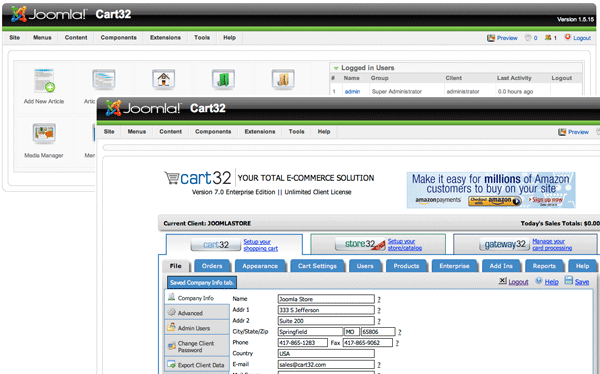This screenshot has width=600, height=374.
Task: Click the Sign up now link in Amazon banner
Action: (x=546, y=200)
